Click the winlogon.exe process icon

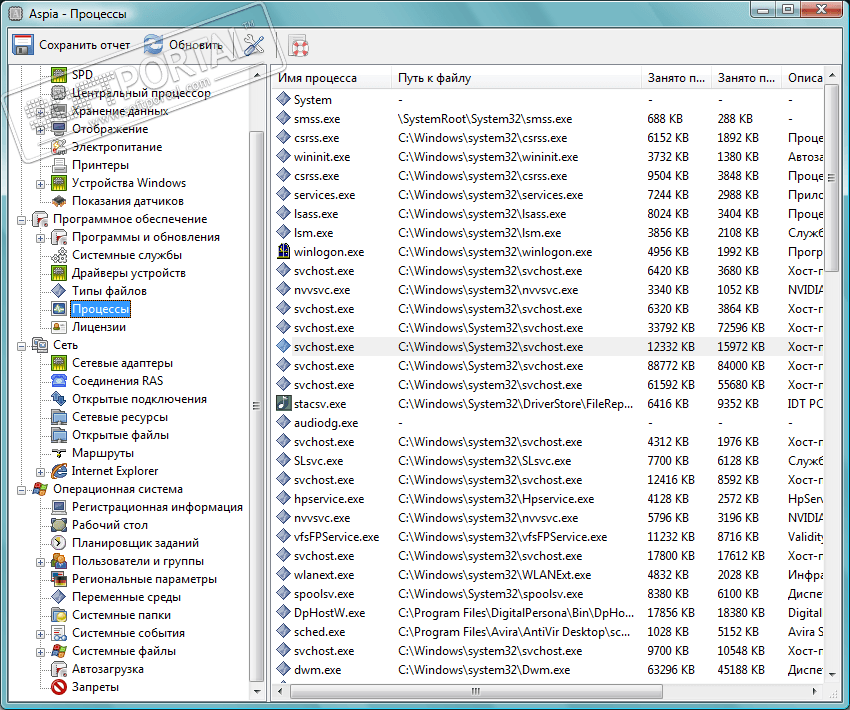(x=284, y=251)
